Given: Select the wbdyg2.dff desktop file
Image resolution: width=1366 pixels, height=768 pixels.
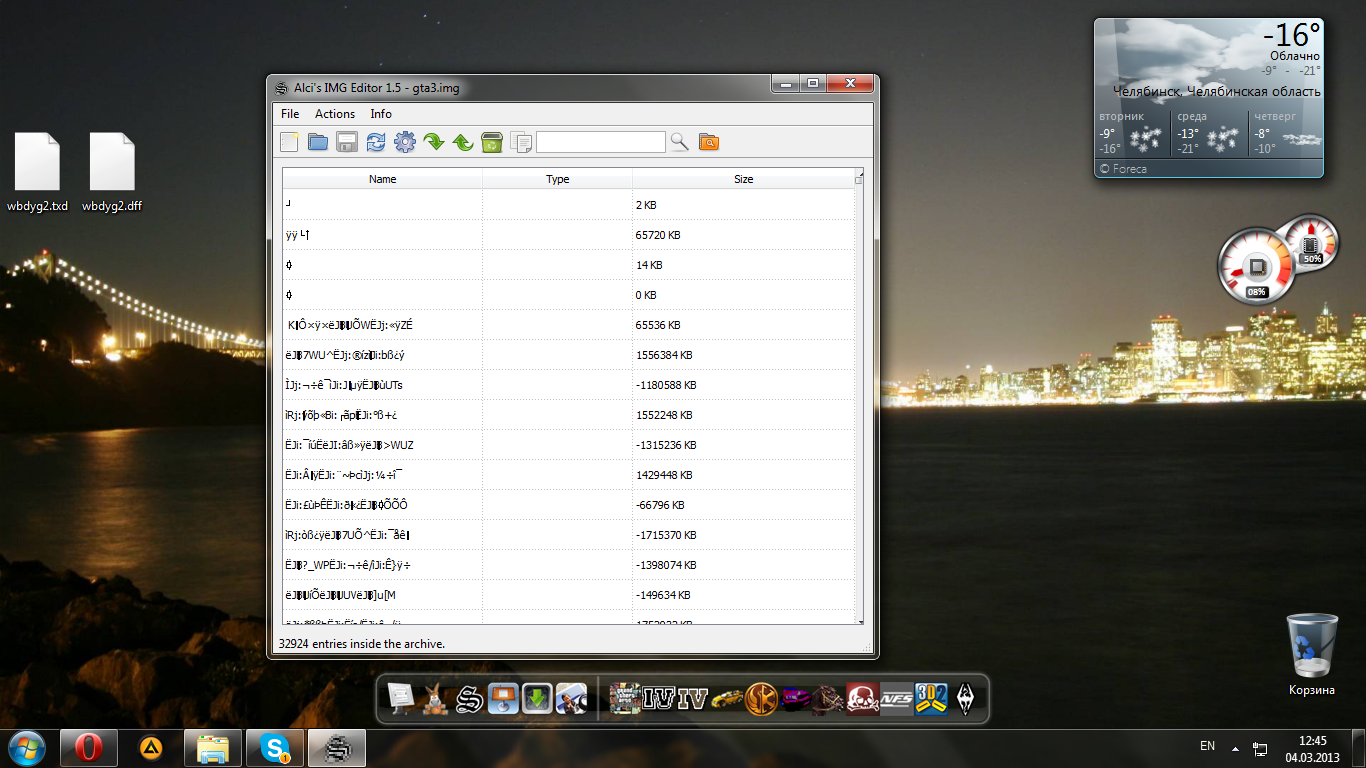Looking at the screenshot, I should pos(112,172).
